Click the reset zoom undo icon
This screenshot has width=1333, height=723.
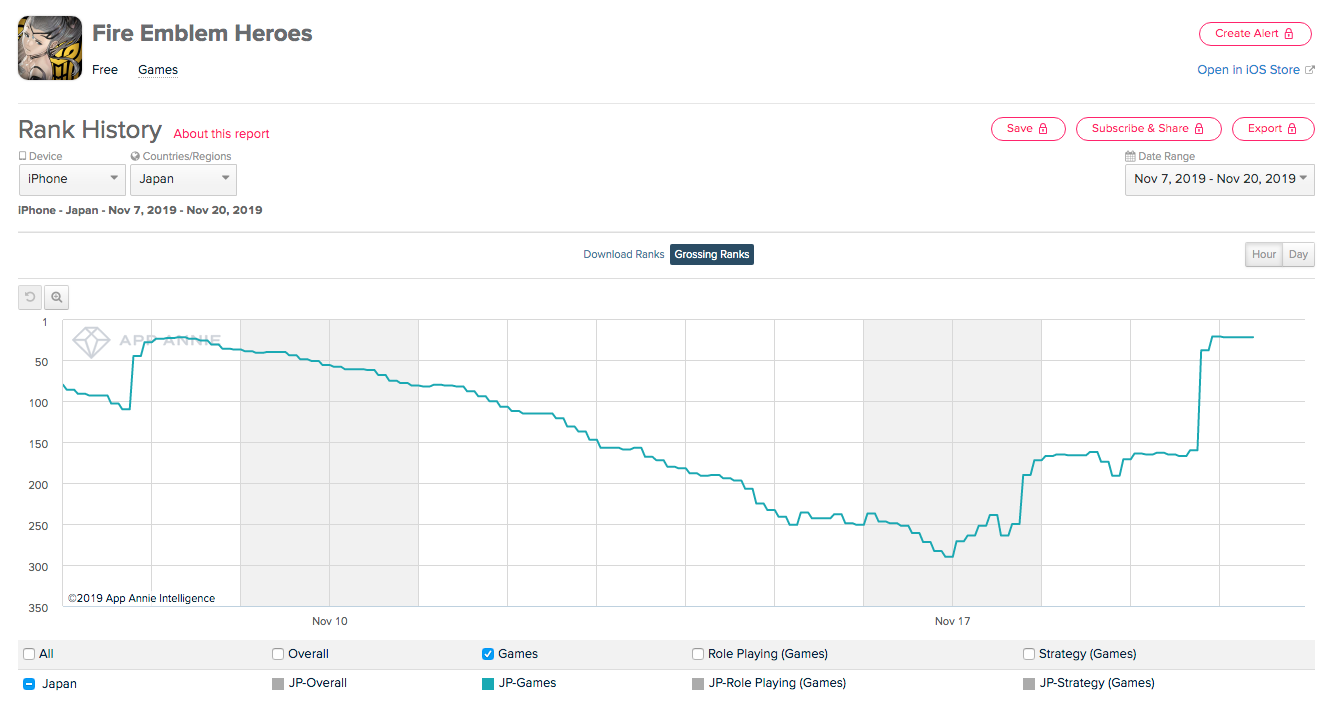(30, 297)
